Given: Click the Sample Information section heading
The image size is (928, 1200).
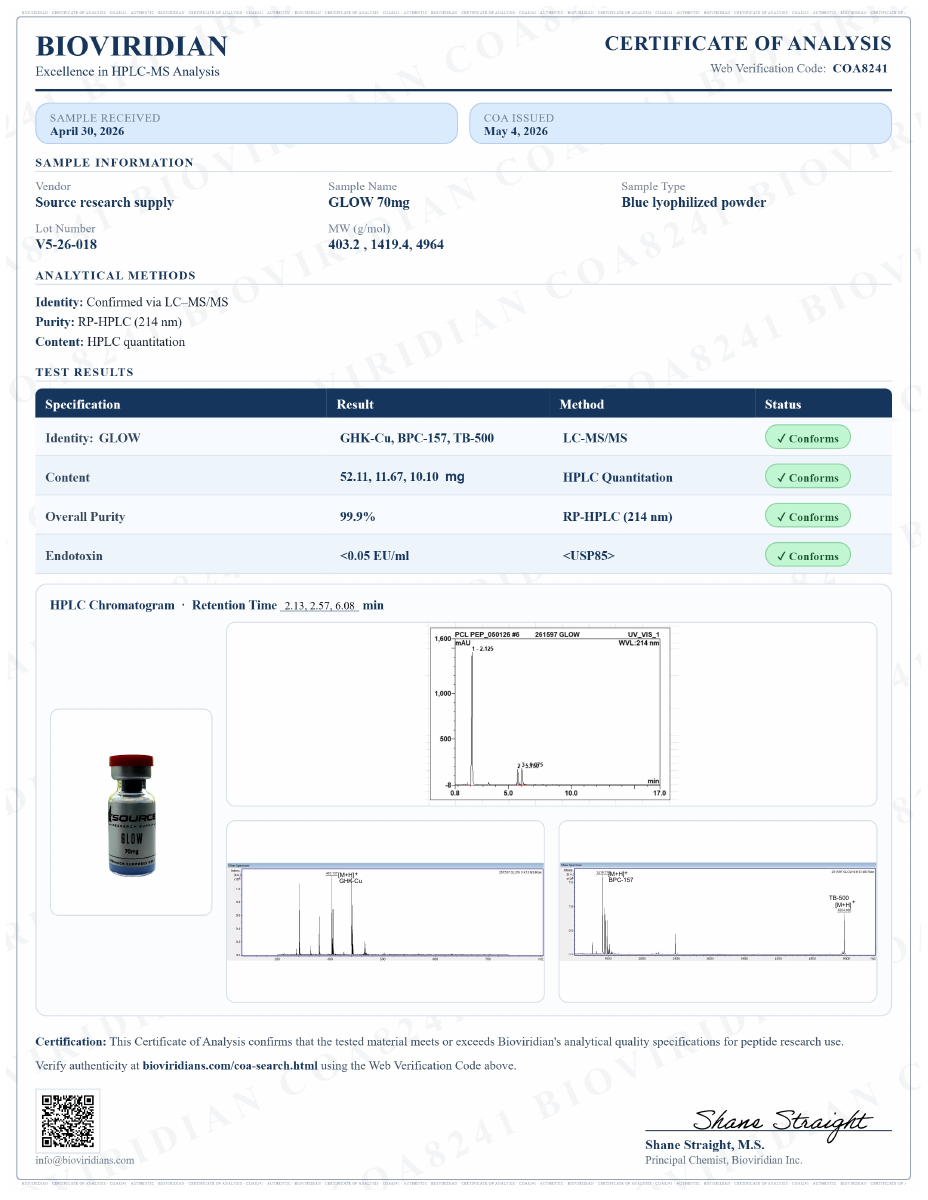Looking at the screenshot, I should click(x=115, y=162).
